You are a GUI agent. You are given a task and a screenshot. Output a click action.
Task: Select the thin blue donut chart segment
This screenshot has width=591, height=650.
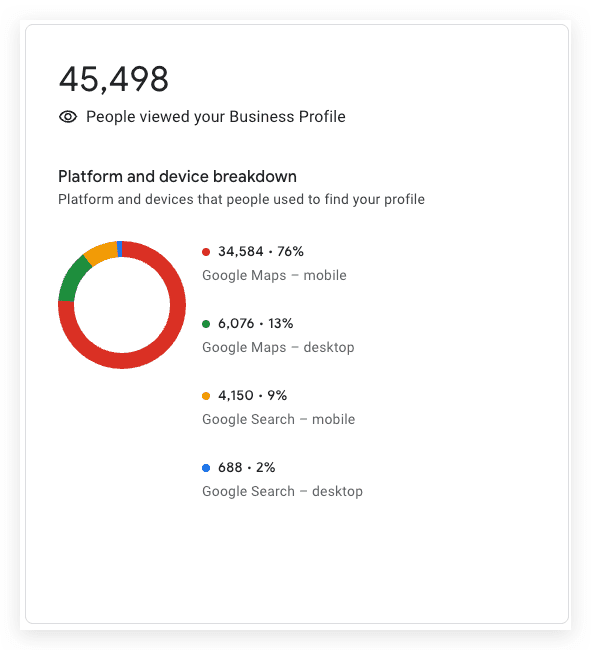pyautogui.click(x=120, y=249)
